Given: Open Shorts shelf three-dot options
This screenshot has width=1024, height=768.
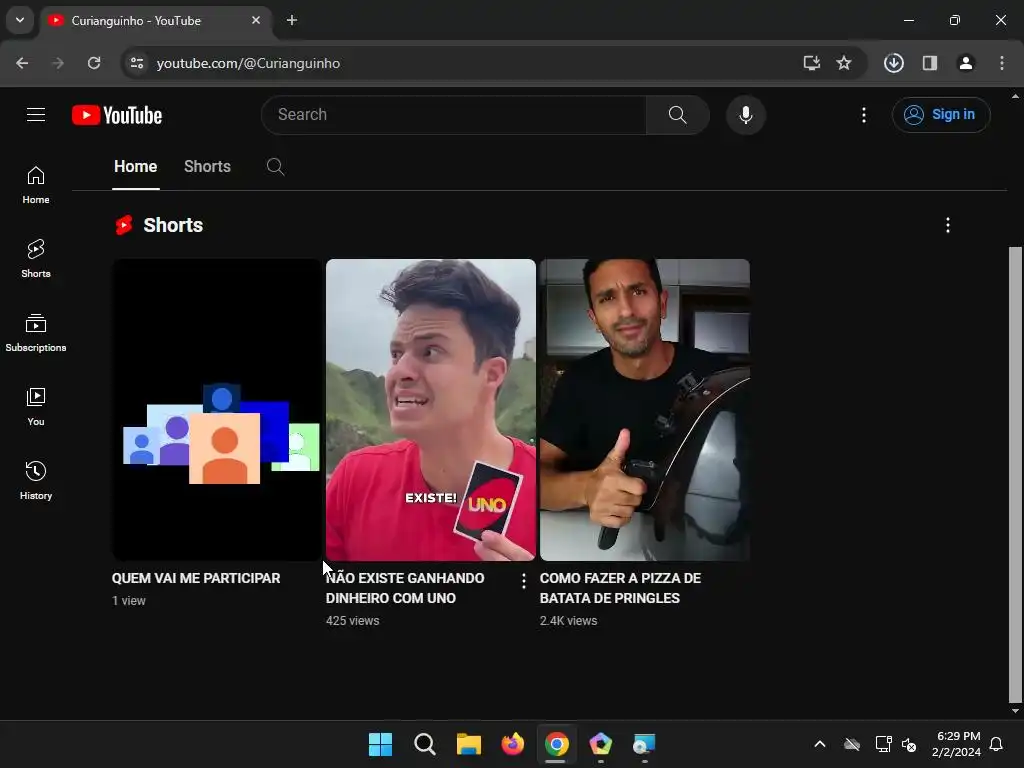Looking at the screenshot, I should tap(948, 225).
